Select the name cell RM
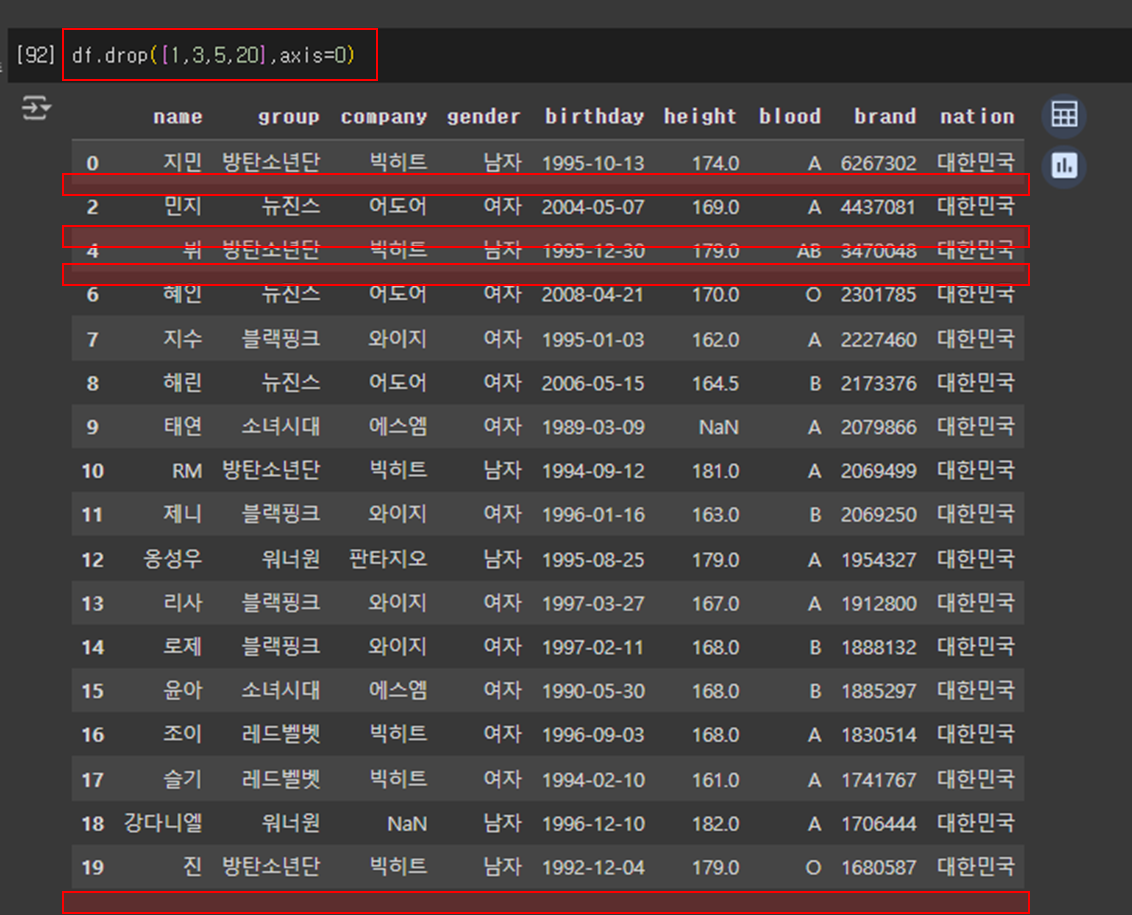 click(x=187, y=471)
